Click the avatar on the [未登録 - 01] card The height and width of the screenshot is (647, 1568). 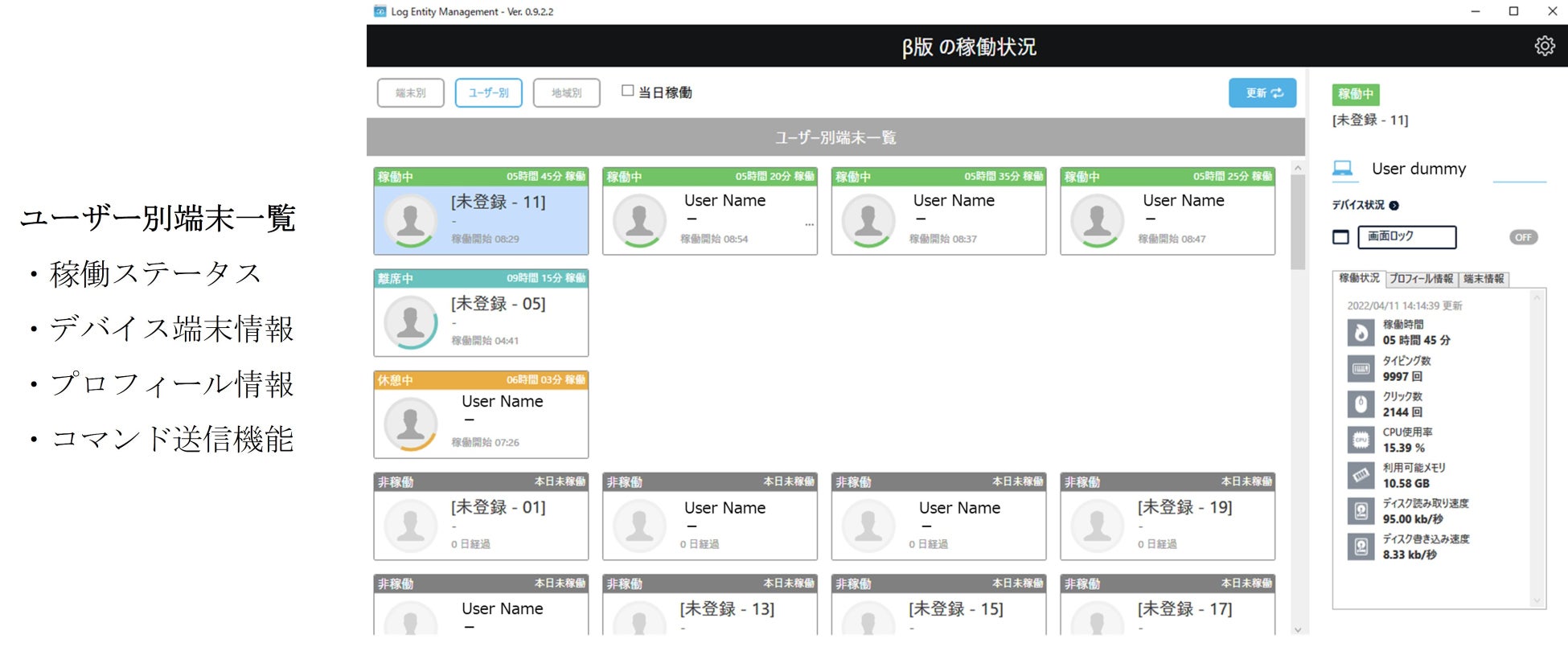(411, 525)
